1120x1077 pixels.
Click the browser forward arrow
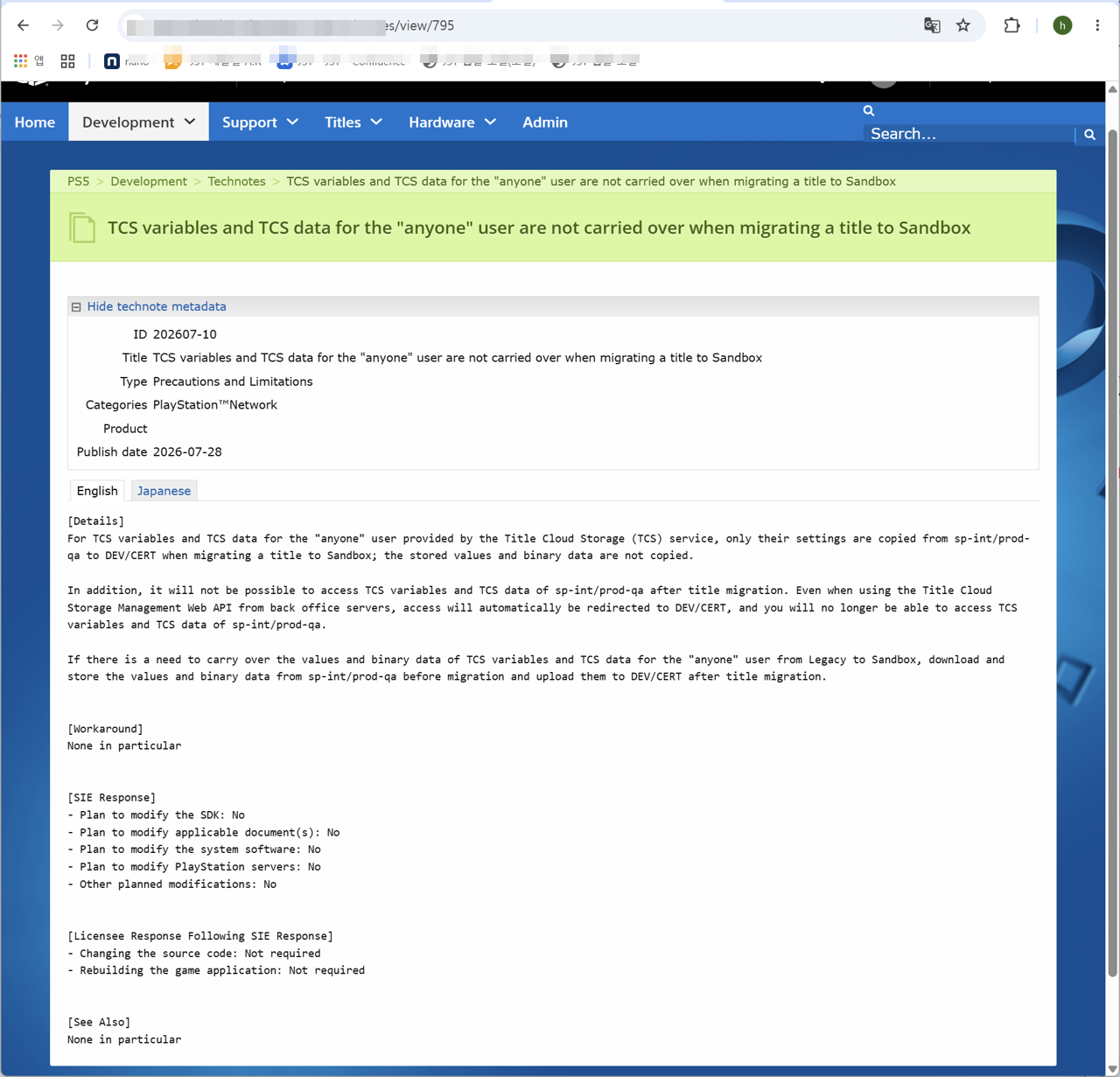tap(58, 25)
